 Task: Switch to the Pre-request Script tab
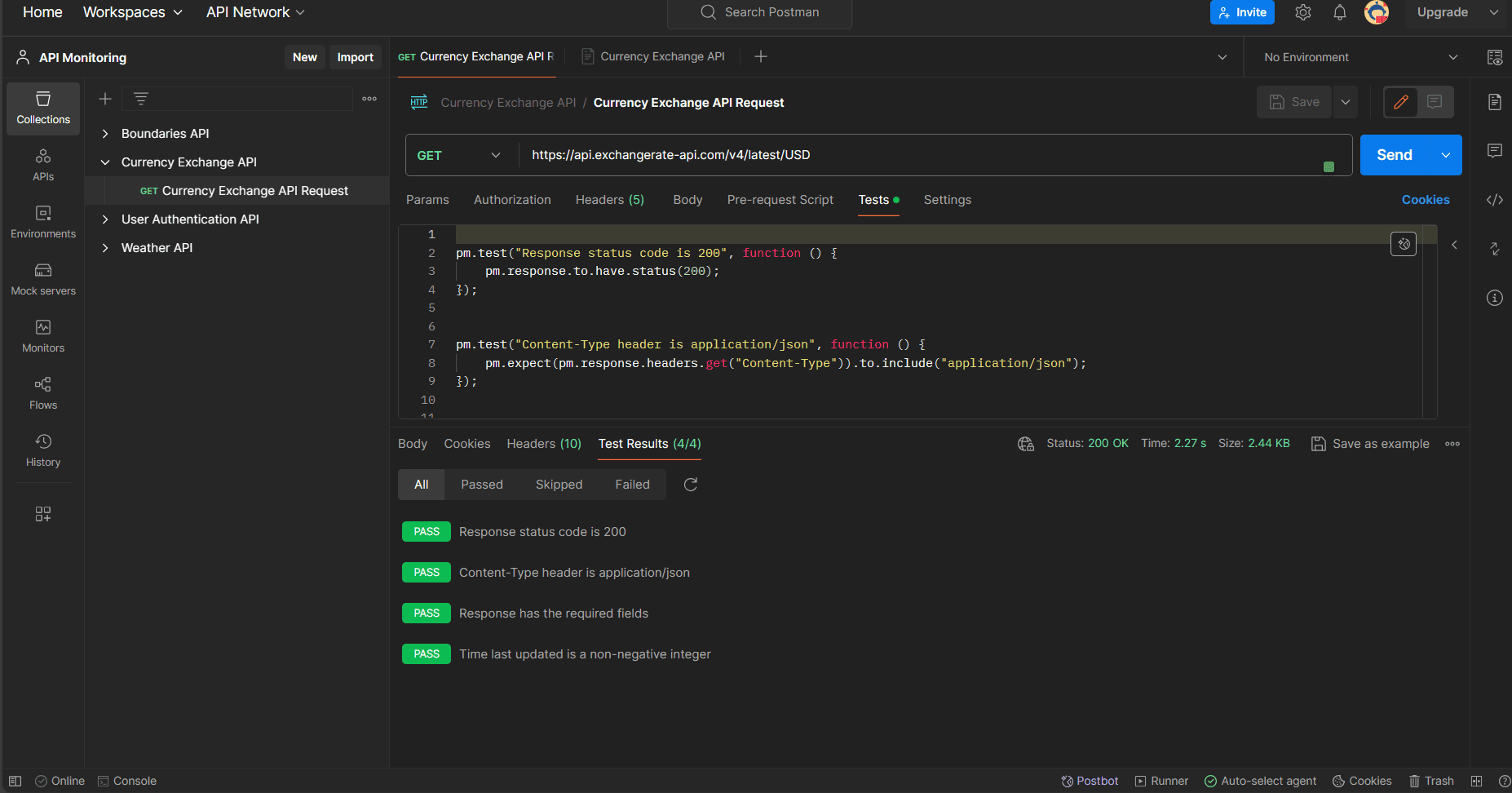click(780, 200)
